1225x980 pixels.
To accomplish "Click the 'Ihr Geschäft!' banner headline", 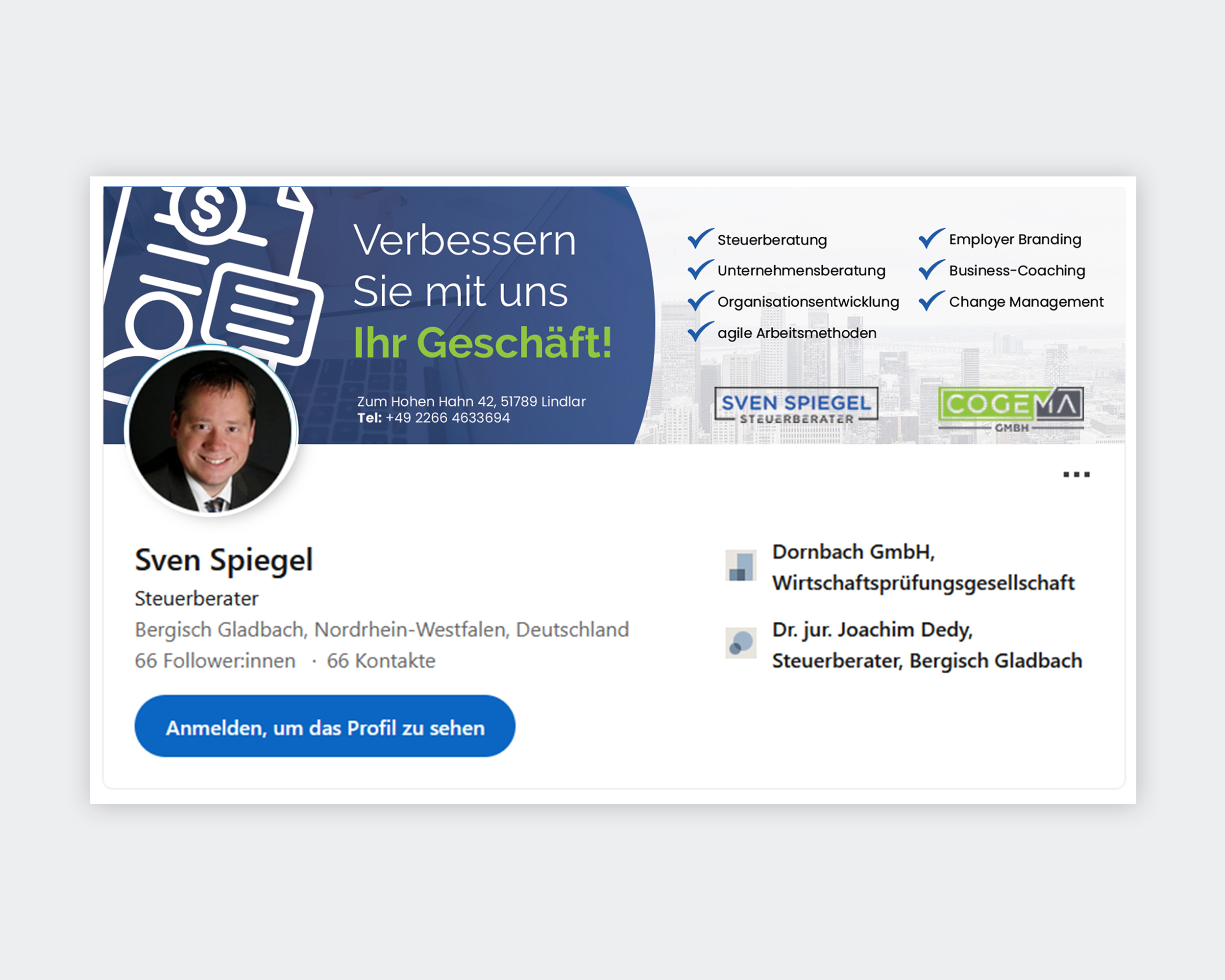I will (483, 343).
